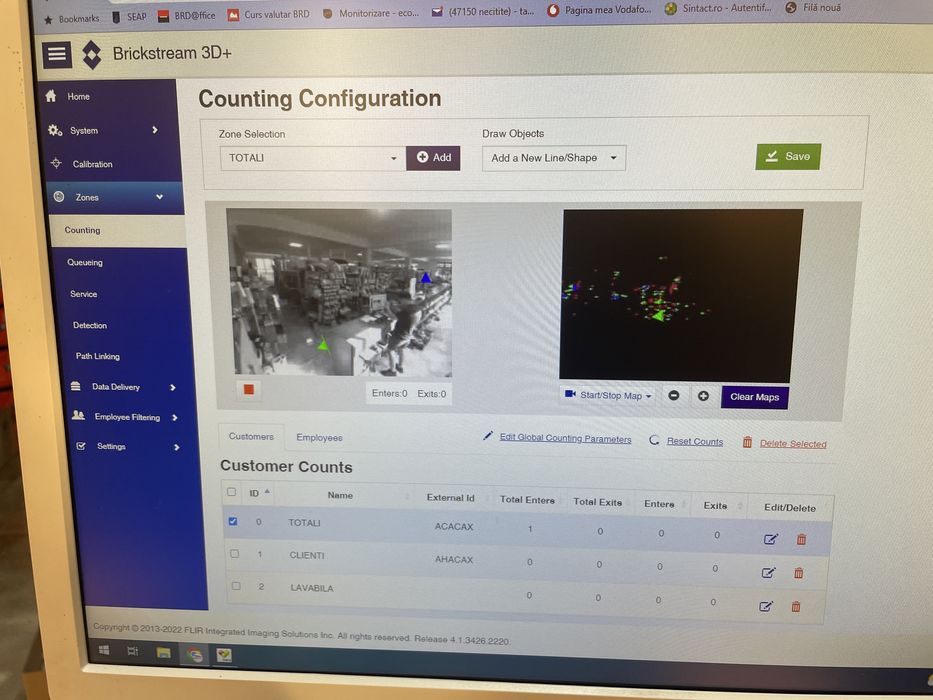Open the hamburger menu button

[57, 55]
